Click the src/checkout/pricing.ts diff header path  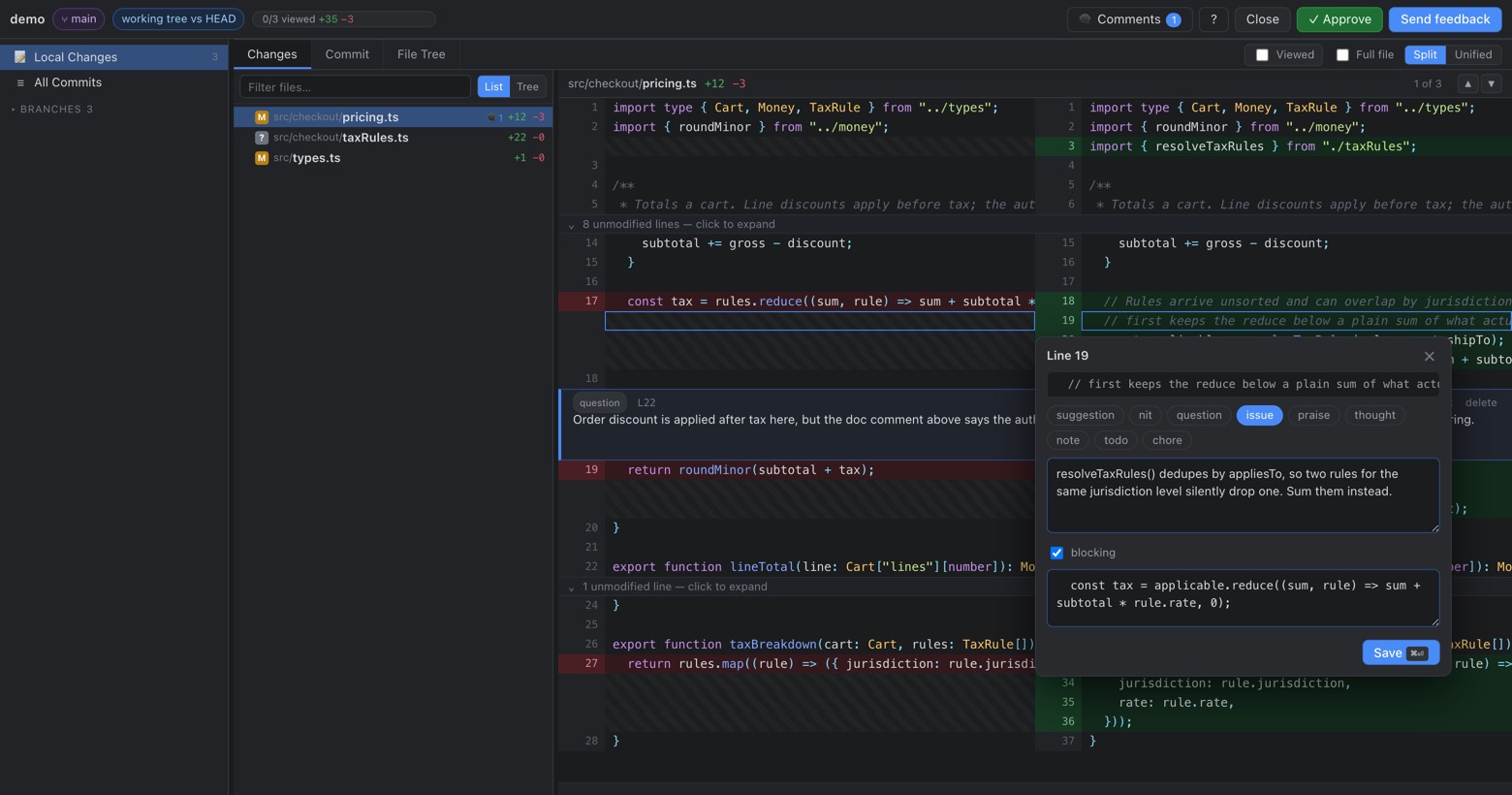coord(632,84)
